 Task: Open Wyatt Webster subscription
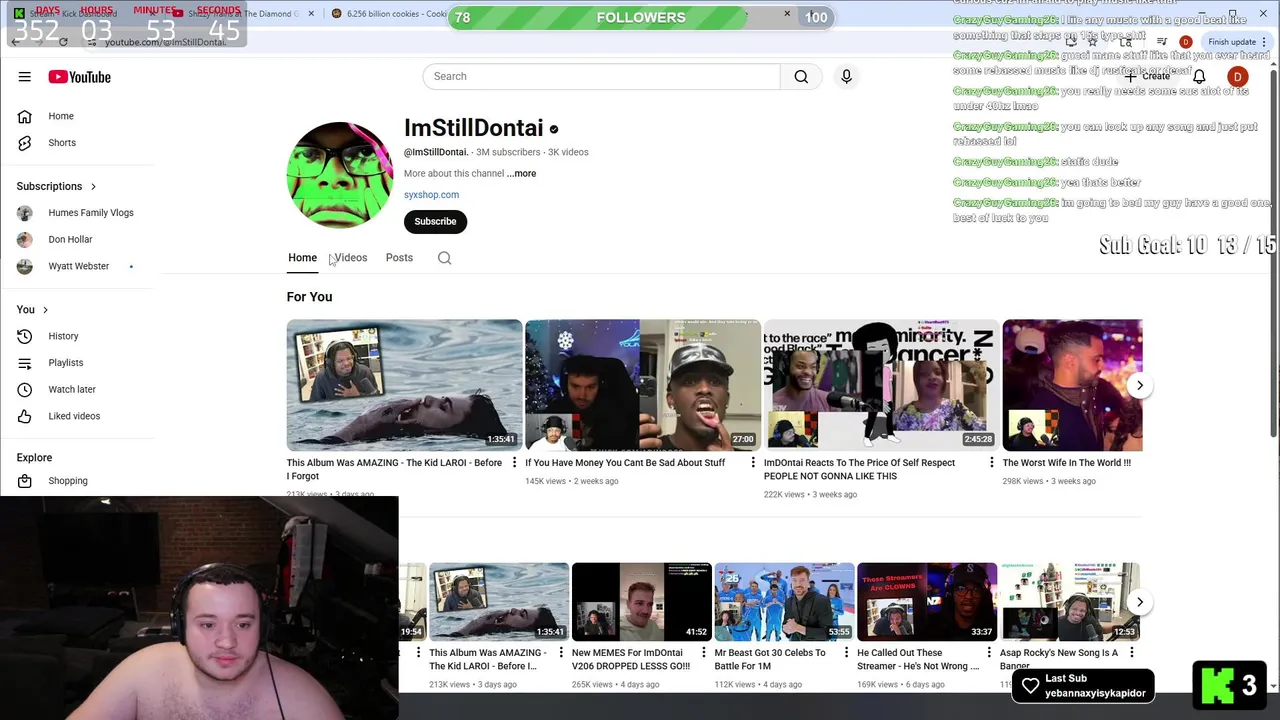click(78, 267)
